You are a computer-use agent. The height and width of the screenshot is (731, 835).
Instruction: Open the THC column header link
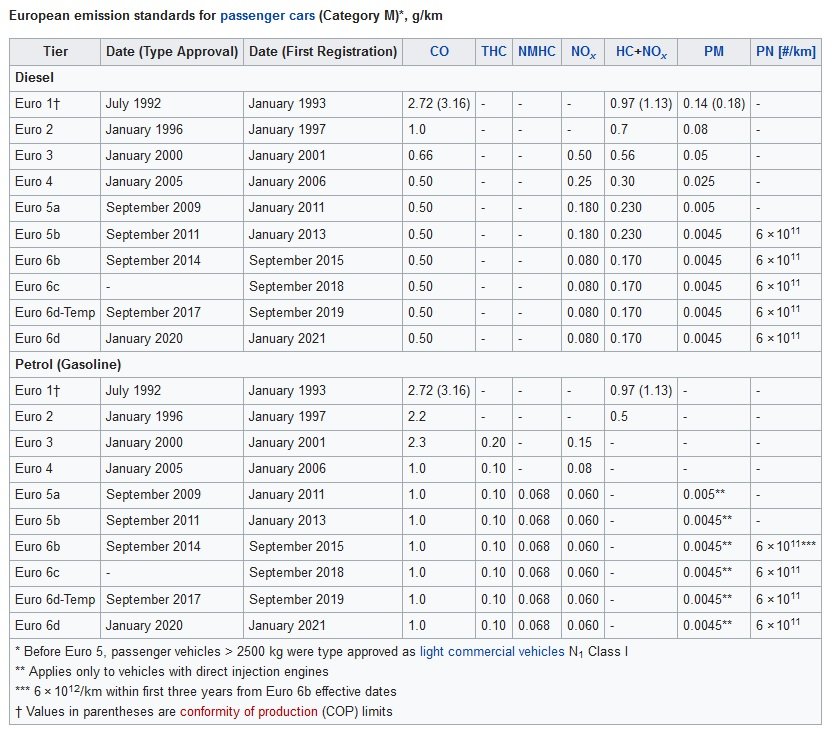coord(494,52)
